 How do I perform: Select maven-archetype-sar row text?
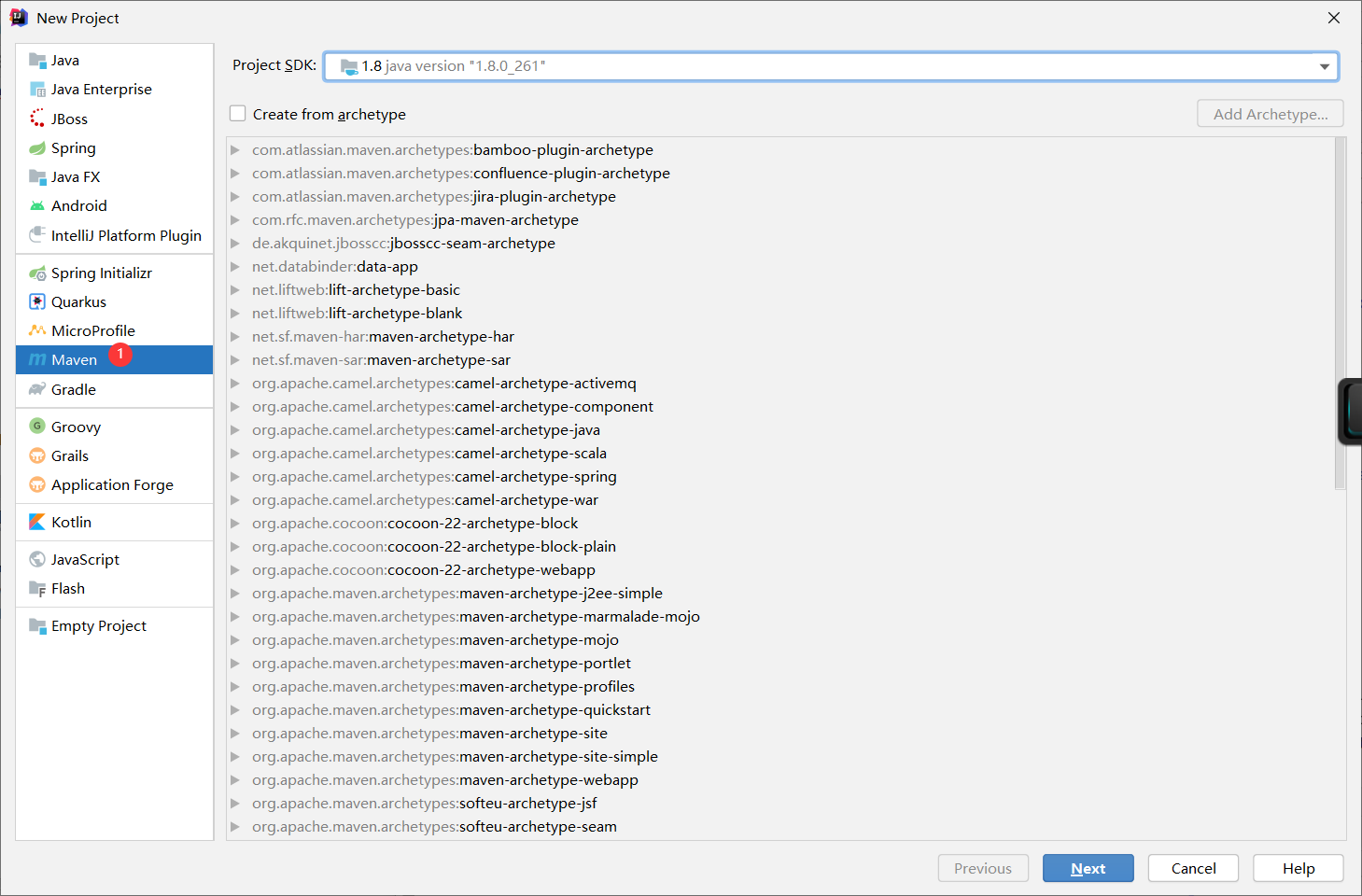[381, 360]
